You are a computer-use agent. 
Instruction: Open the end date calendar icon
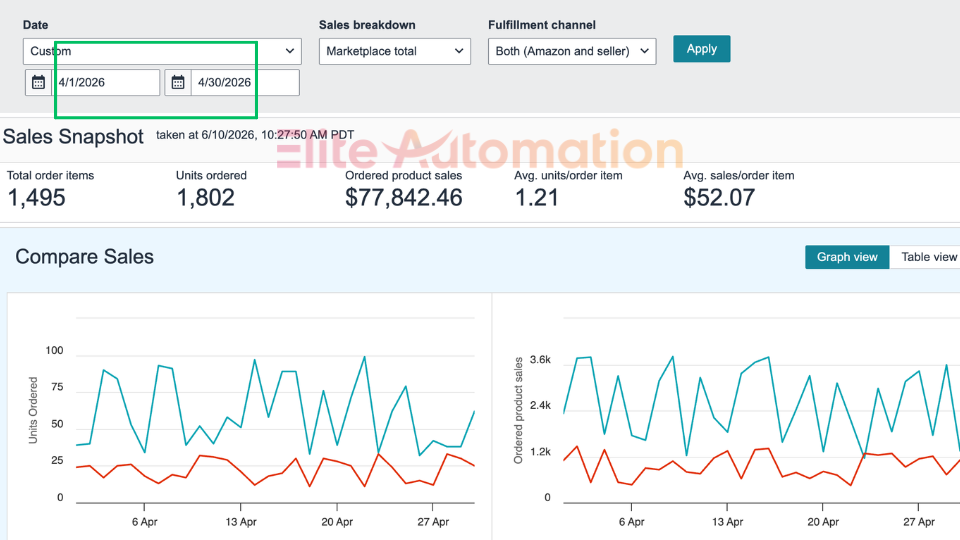point(178,82)
